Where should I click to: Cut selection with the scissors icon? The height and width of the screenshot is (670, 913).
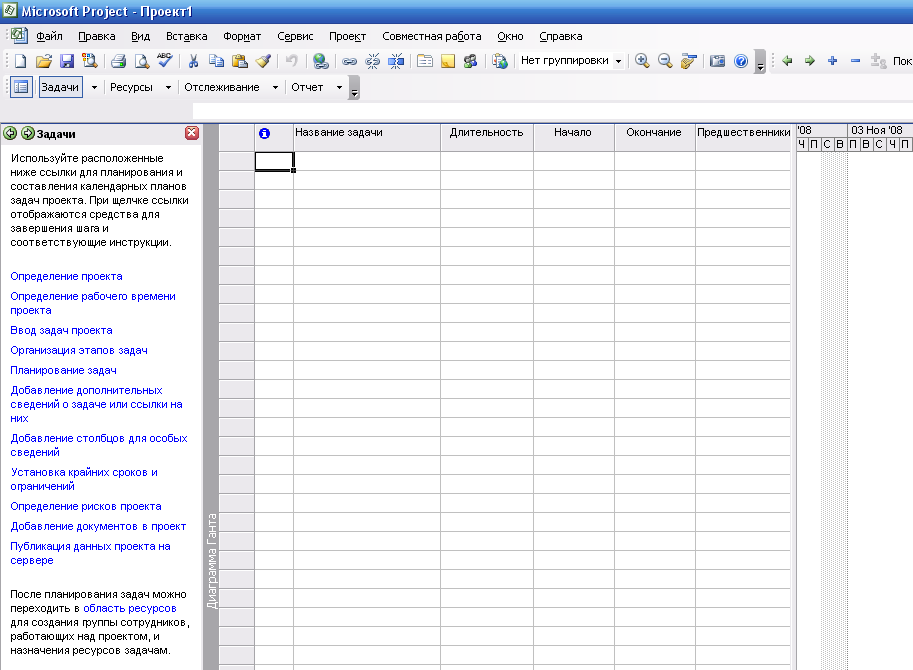coord(193,61)
